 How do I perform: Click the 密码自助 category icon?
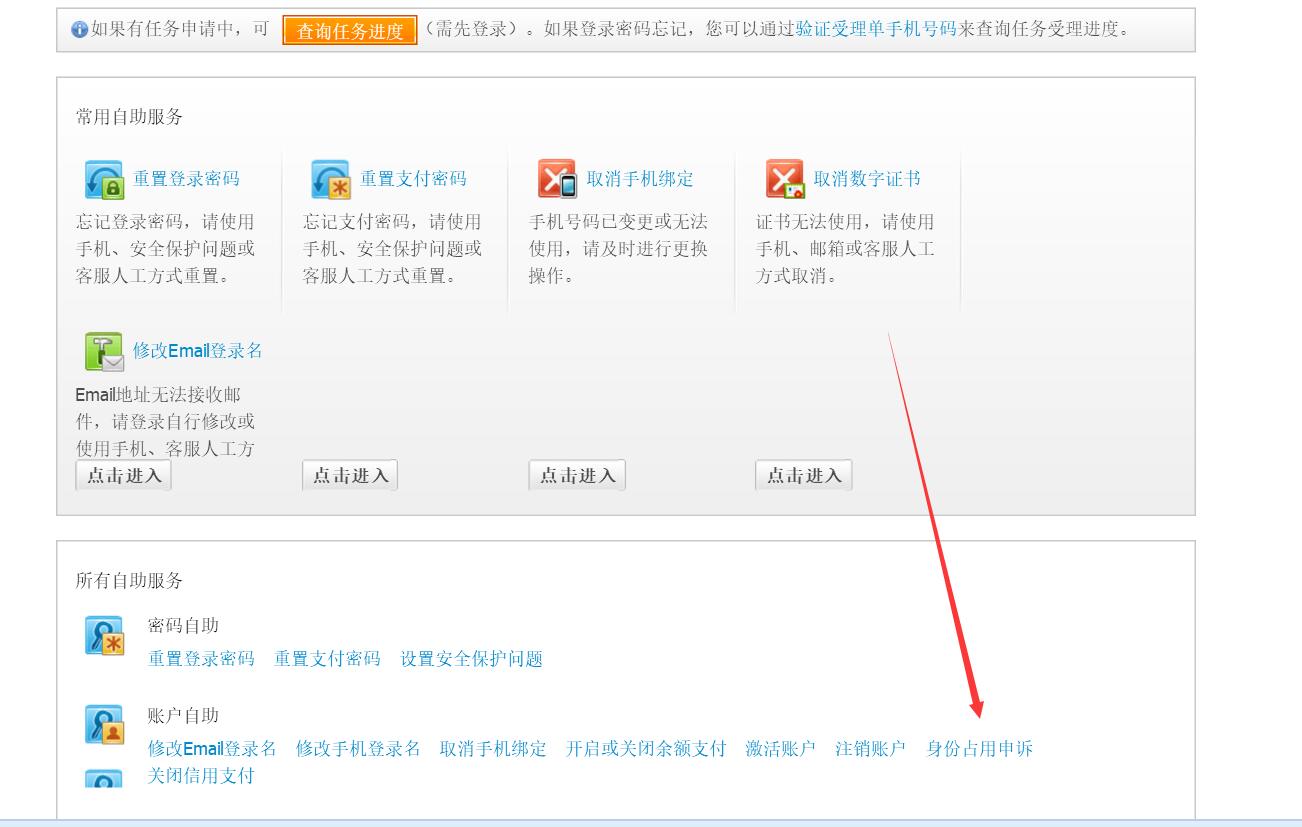104,636
